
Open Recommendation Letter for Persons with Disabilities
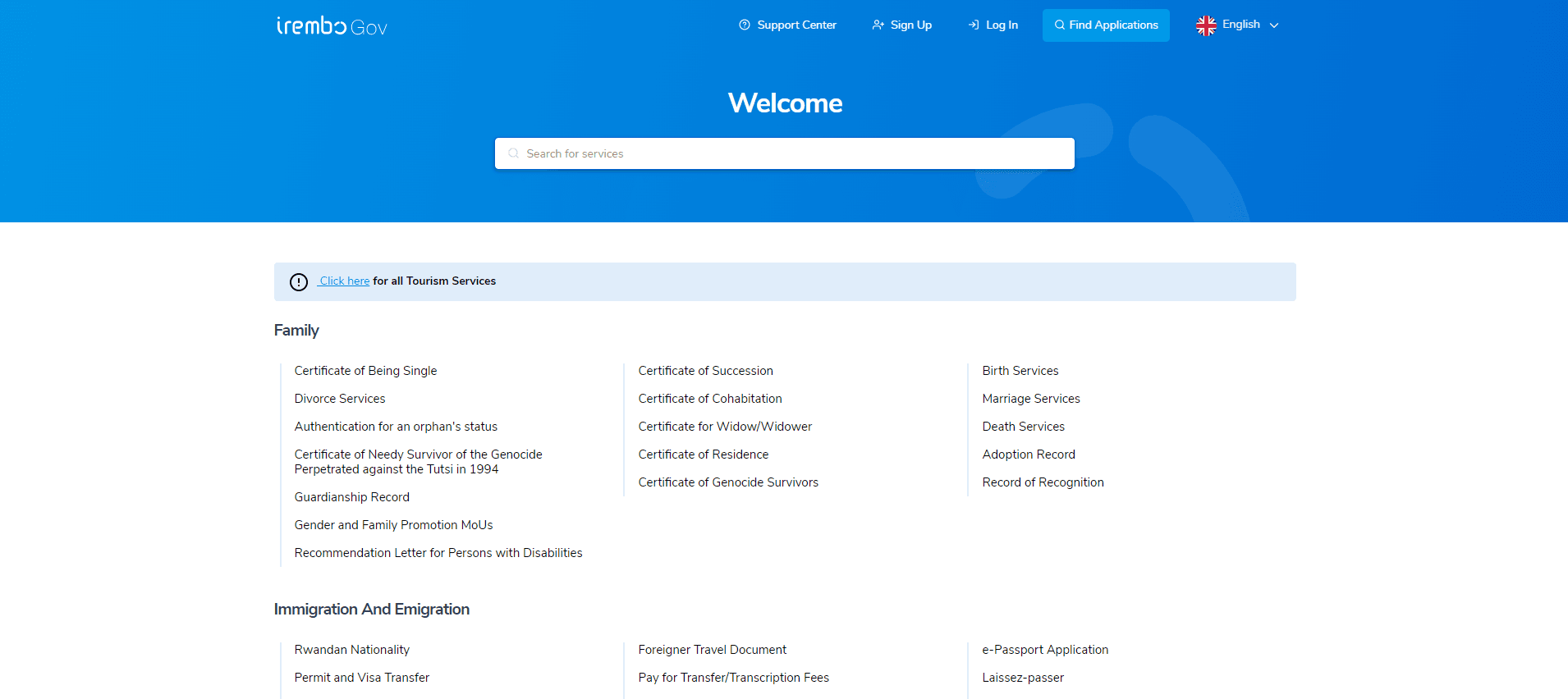click(438, 553)
